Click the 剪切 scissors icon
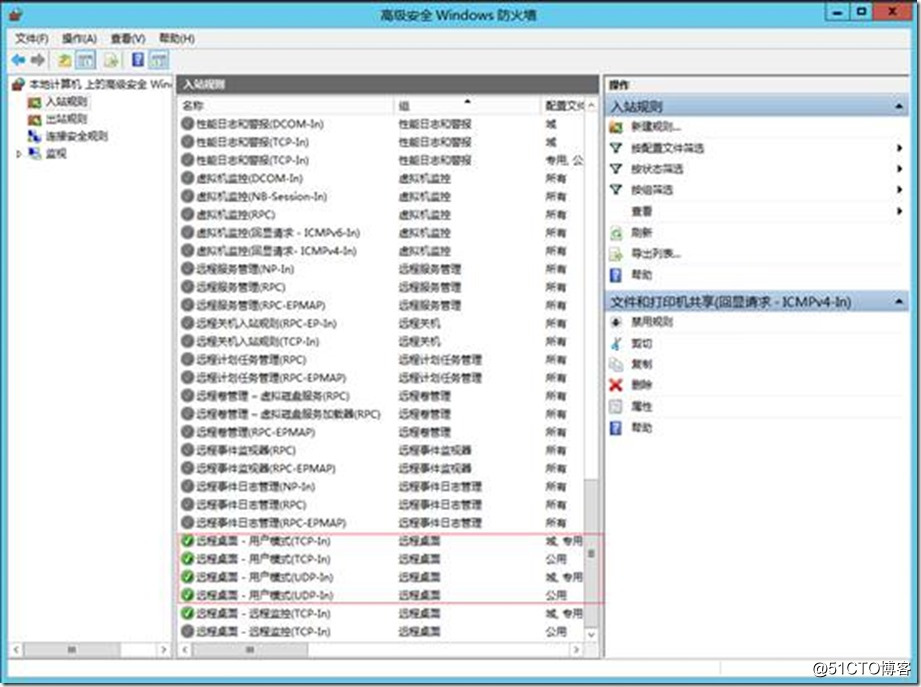921x687 pixels. 616,344
